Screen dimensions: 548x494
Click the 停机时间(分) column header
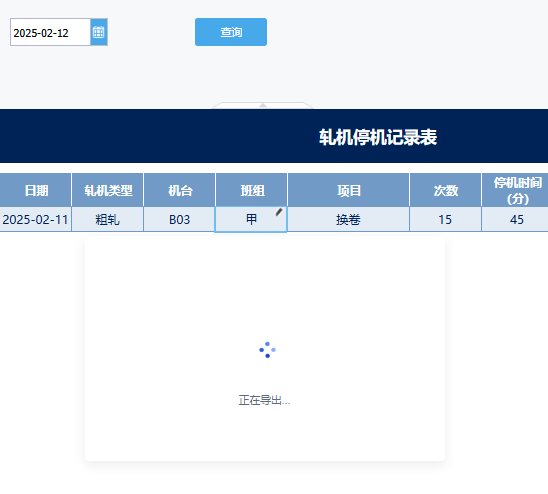[x=515, y=190]
